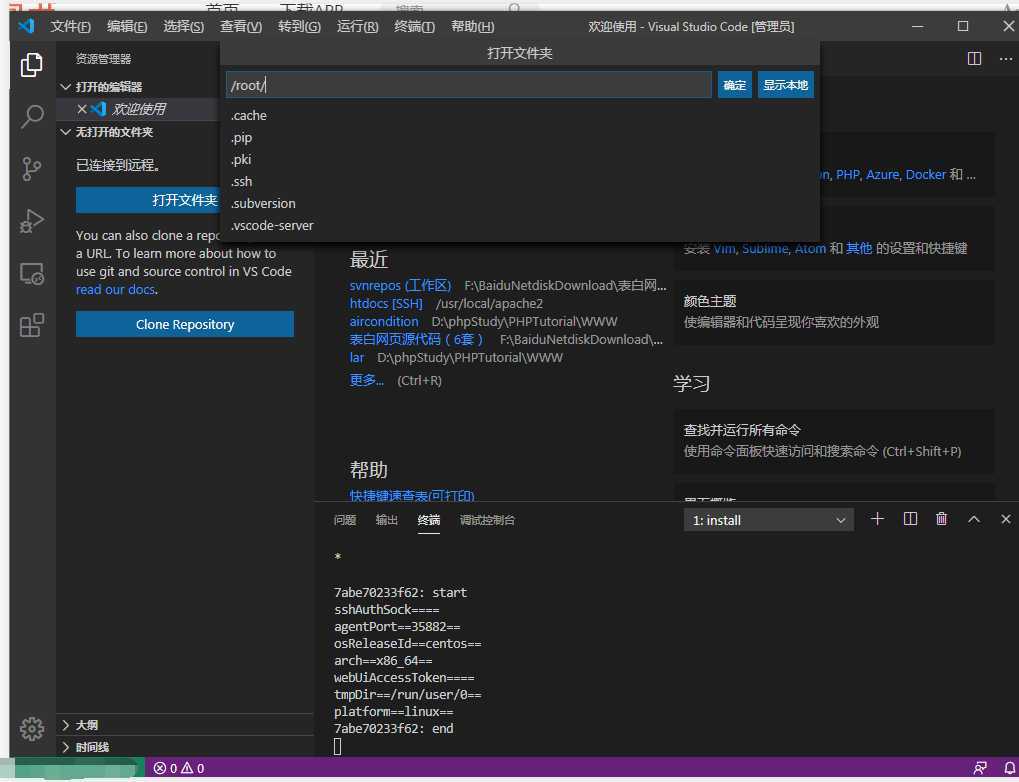
Task: Open the Go menu
Action: coord(299,27)
